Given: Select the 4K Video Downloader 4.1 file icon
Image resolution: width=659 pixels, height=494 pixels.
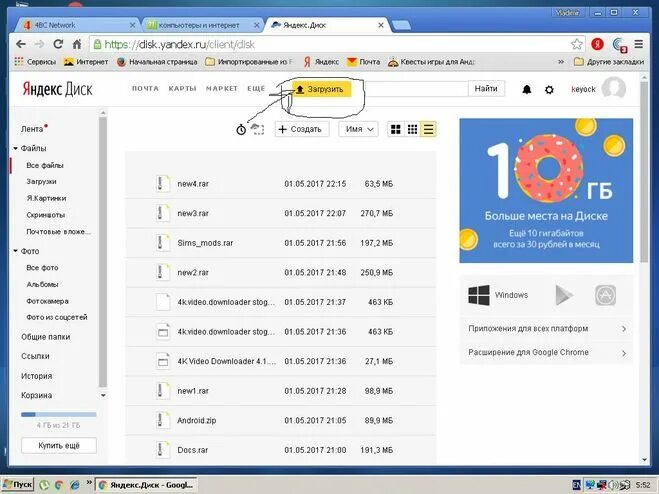Looking at the screenshot, I should pyautogui.click(x=163, y=361).
